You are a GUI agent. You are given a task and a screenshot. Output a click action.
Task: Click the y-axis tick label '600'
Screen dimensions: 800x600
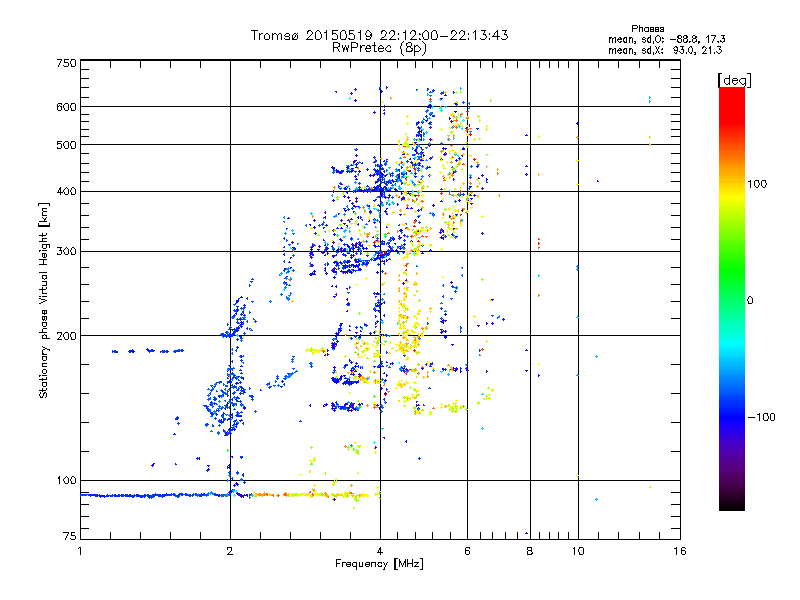click(x=66, y=107)
